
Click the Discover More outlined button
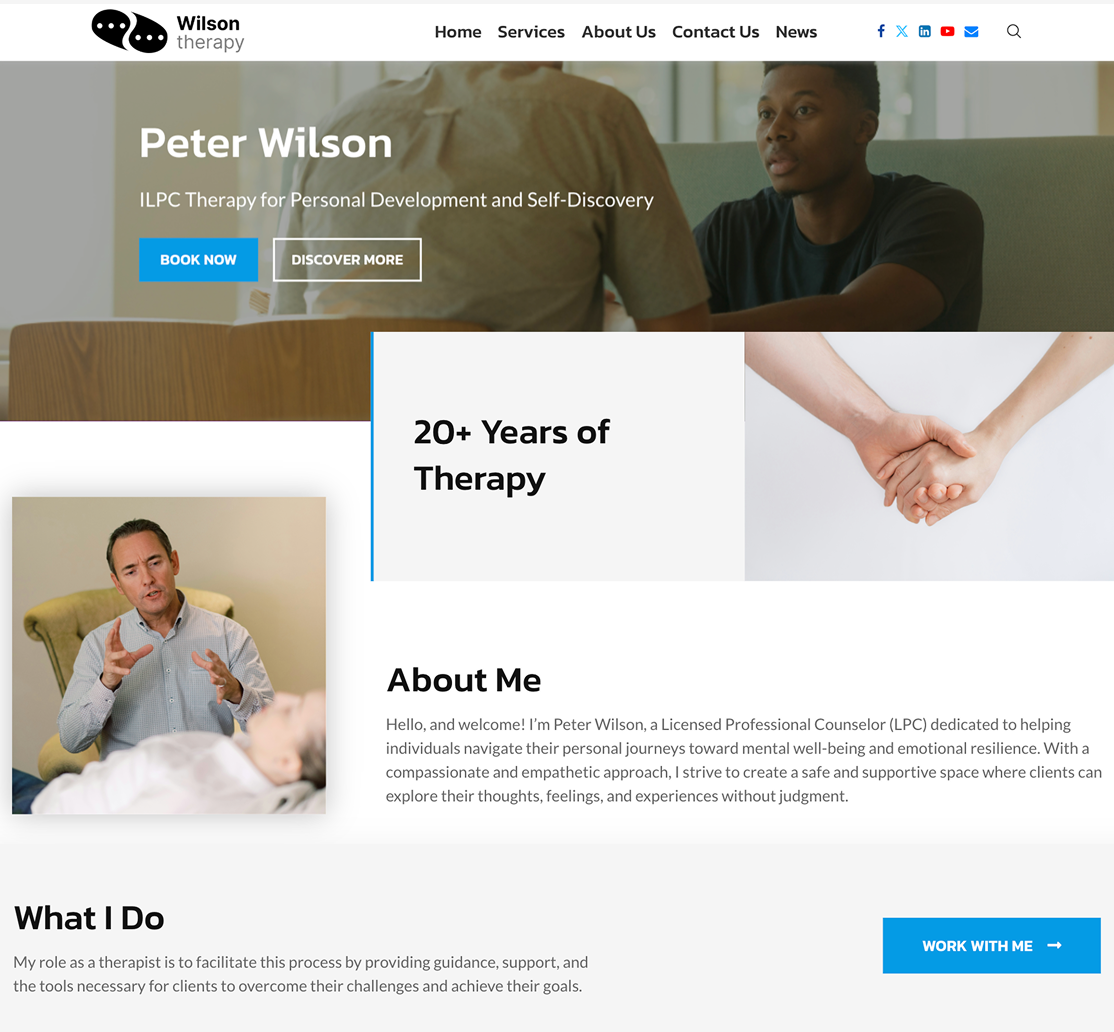point(347,260)
